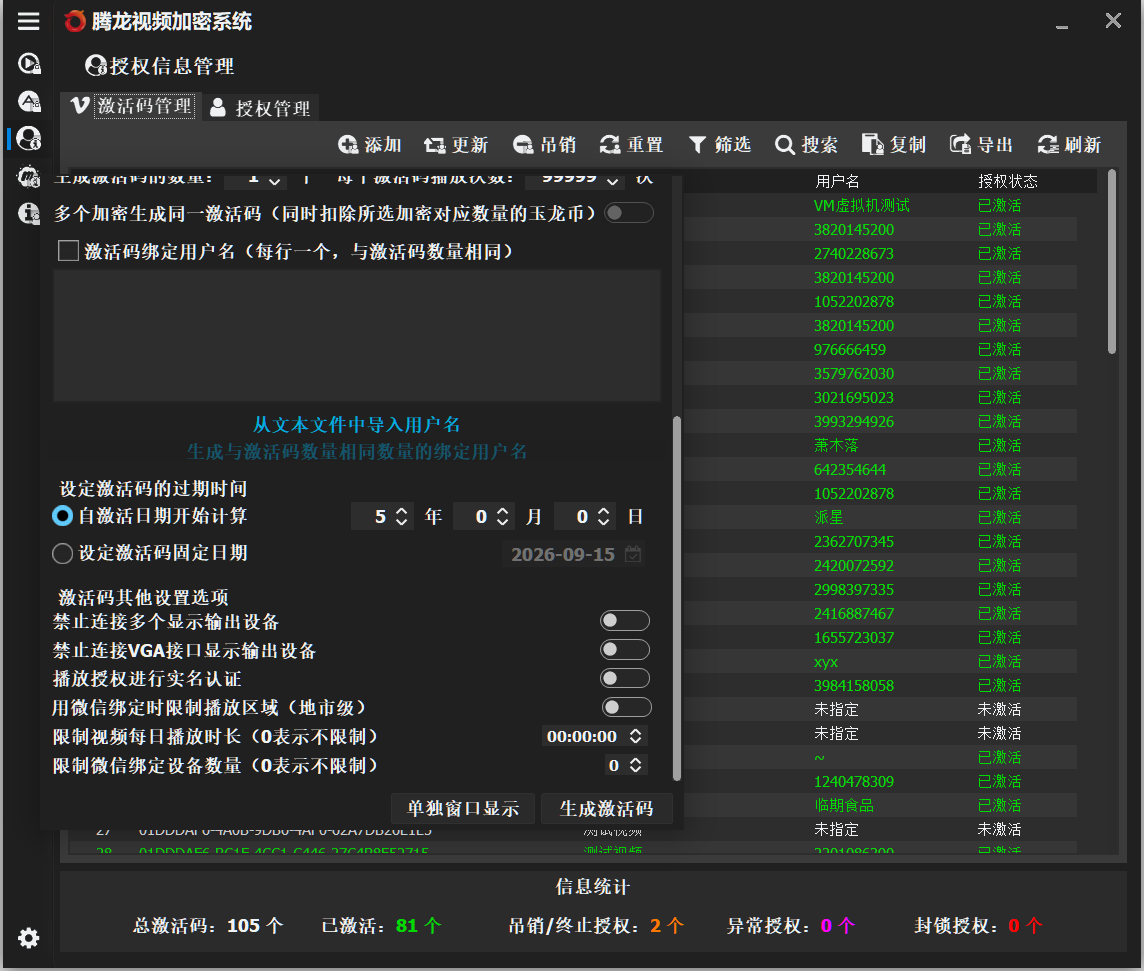Open the hamburger menu icon
The image size is (1144, 971).
(28, 21)
